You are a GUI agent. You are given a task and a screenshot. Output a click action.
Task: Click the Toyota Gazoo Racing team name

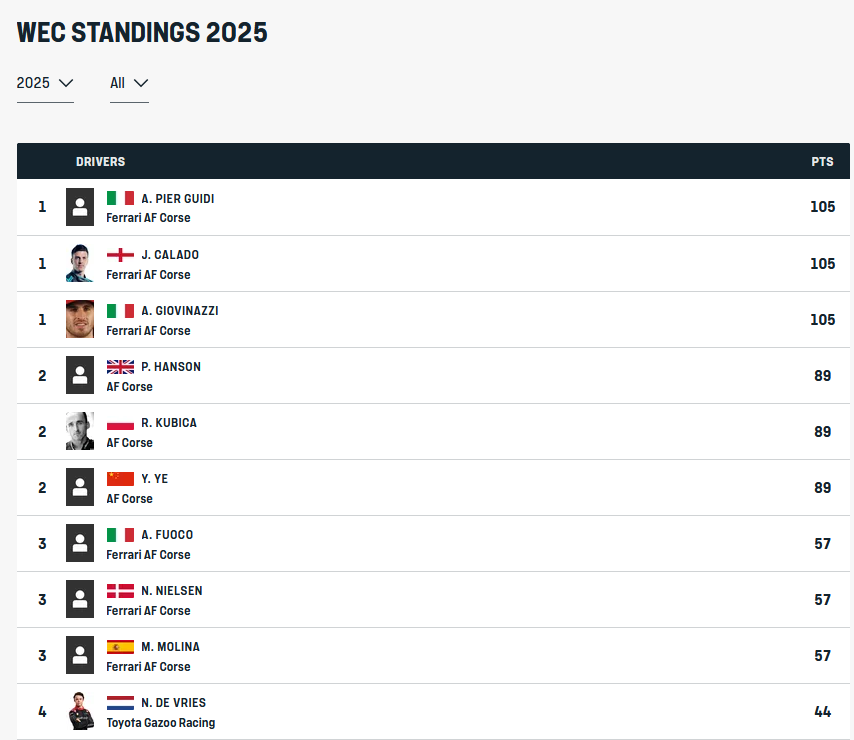pyautogui.click(x=161, y=723)
